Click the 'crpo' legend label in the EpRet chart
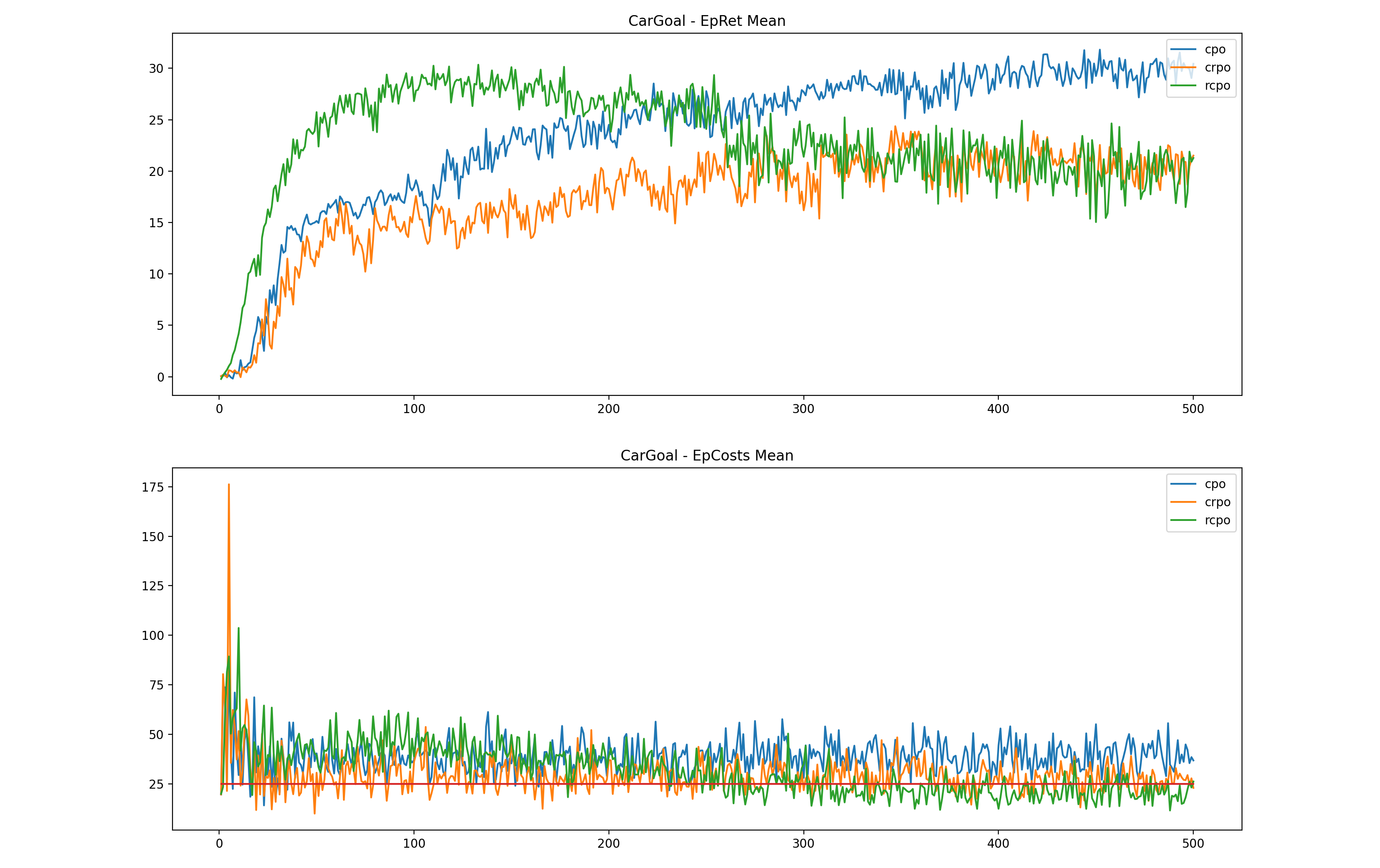This screenshot has height=868, width=1380. tap(1217, 68)
